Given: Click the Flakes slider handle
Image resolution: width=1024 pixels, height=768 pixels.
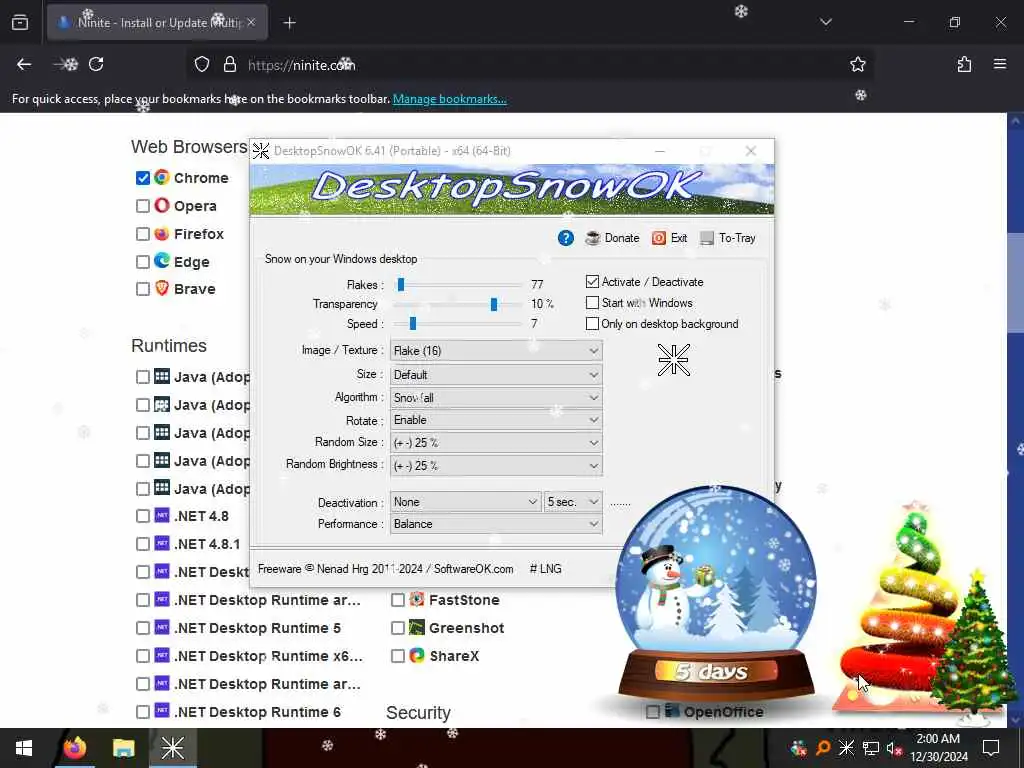Looking at the screenshot, I should pyautogui.click(x=401, y=285).
